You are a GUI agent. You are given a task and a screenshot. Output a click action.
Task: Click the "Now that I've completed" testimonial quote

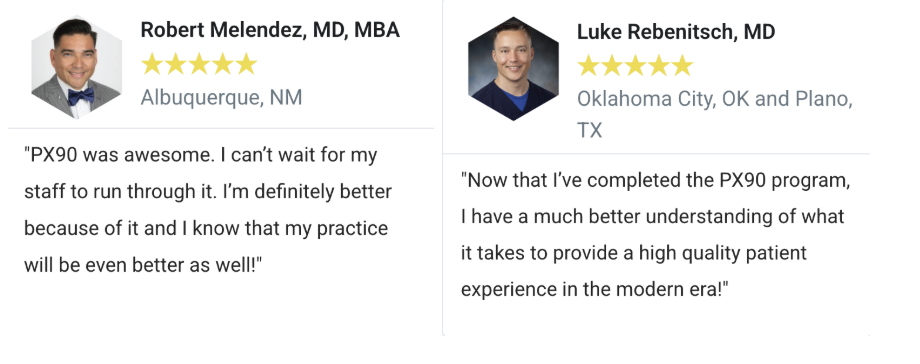pyautogui.click(x=655, y=235)
